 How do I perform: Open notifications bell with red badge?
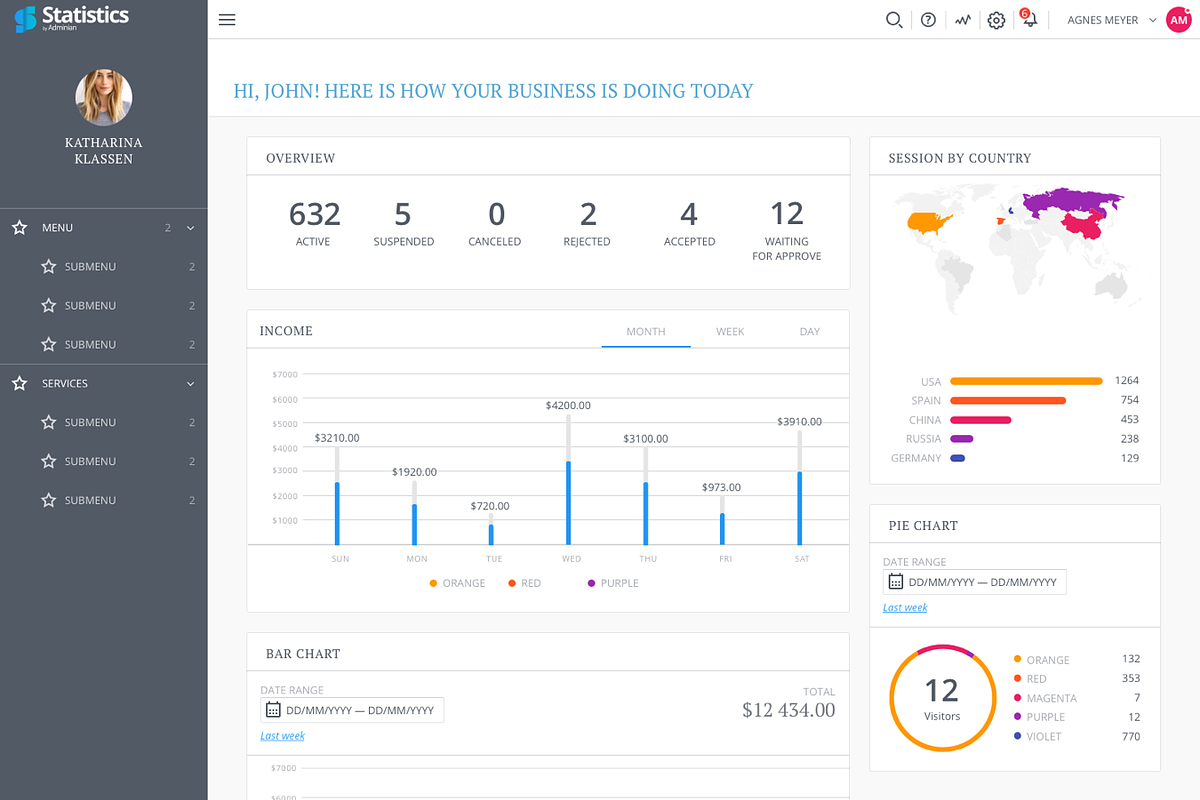pos(1028,19)
